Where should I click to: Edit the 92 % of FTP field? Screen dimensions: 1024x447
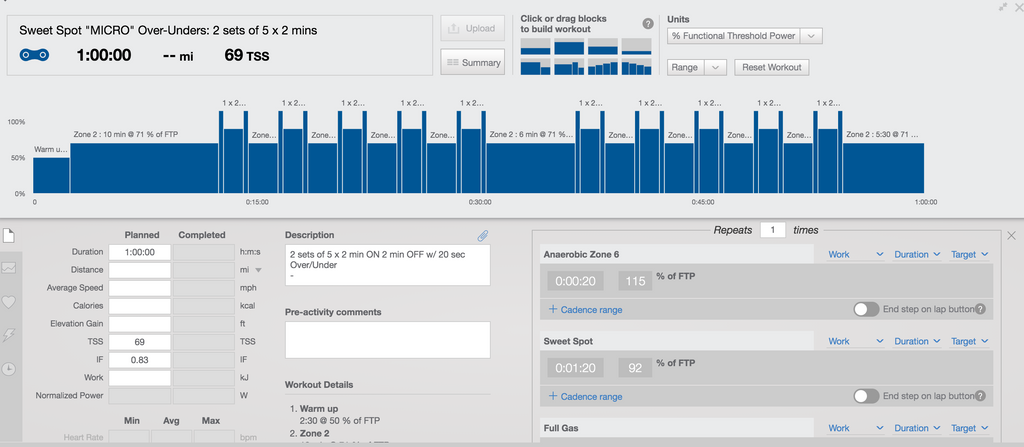point(635,368)
